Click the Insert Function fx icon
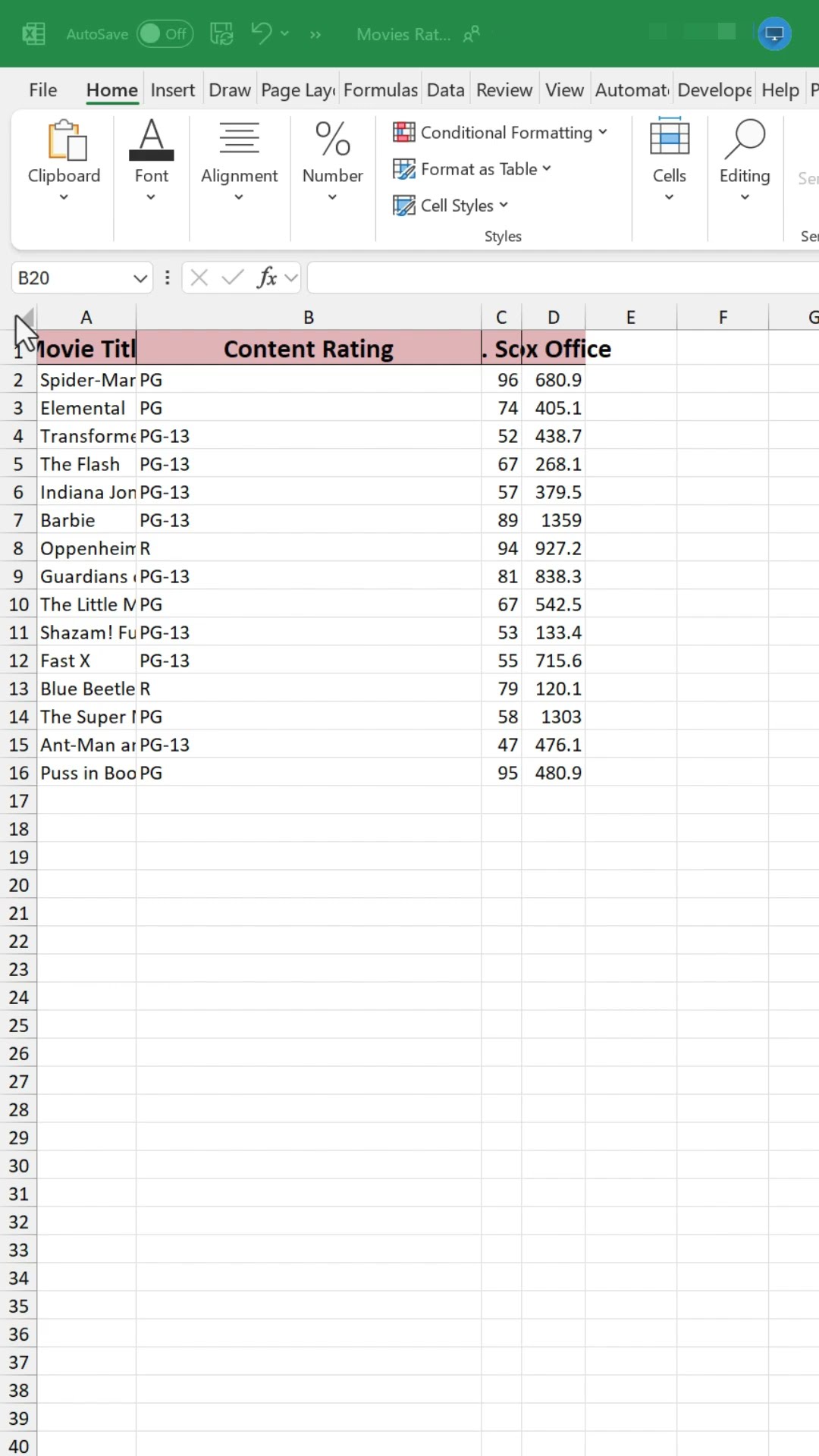The image size is (819, 1456). pyautogui.click(x=267, y=278)
